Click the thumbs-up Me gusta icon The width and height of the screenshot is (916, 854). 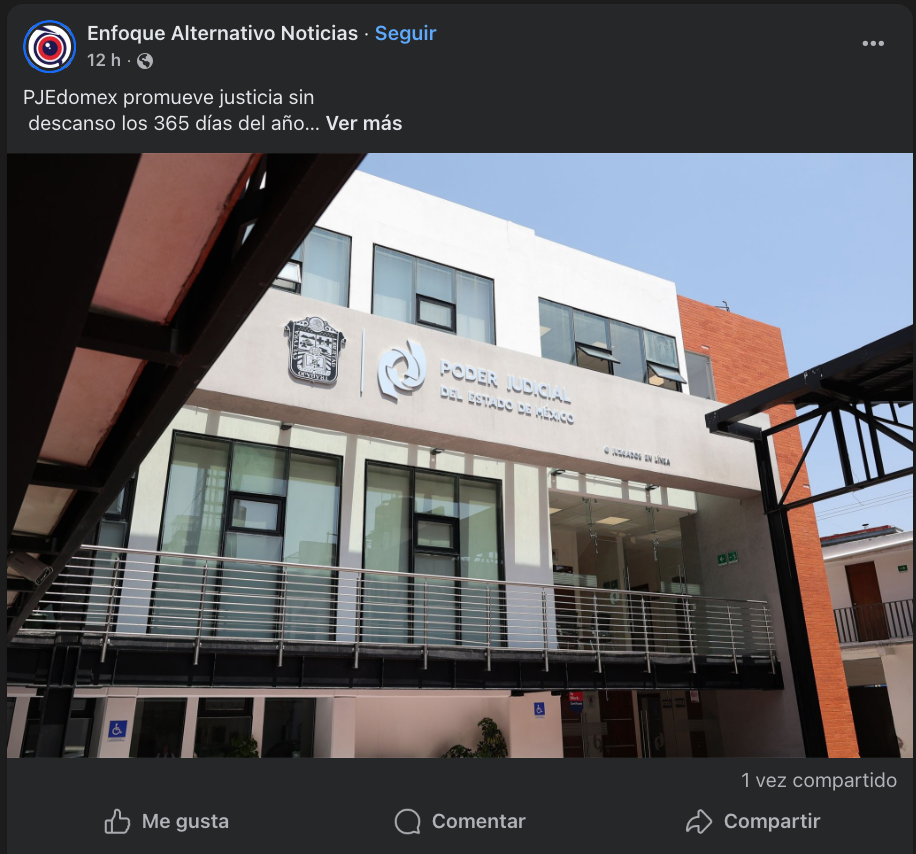pyautogui.click(x=117, y=821)
